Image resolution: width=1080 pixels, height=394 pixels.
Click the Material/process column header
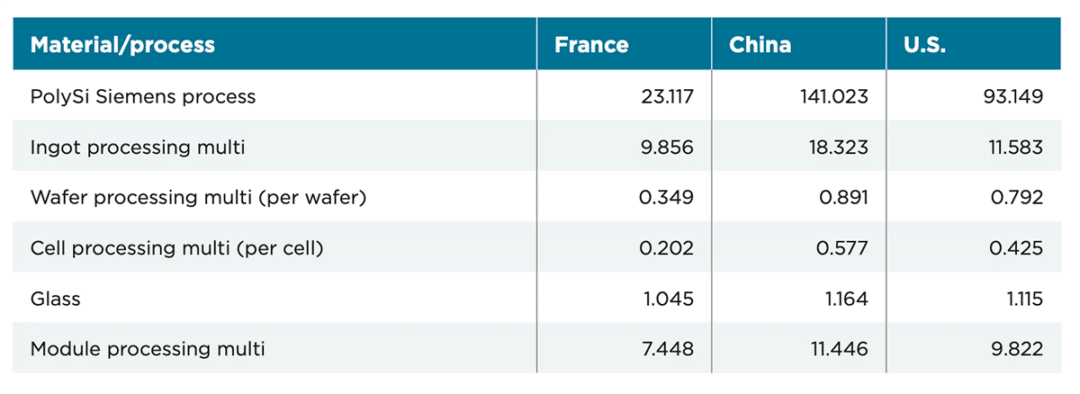(123, 45)
